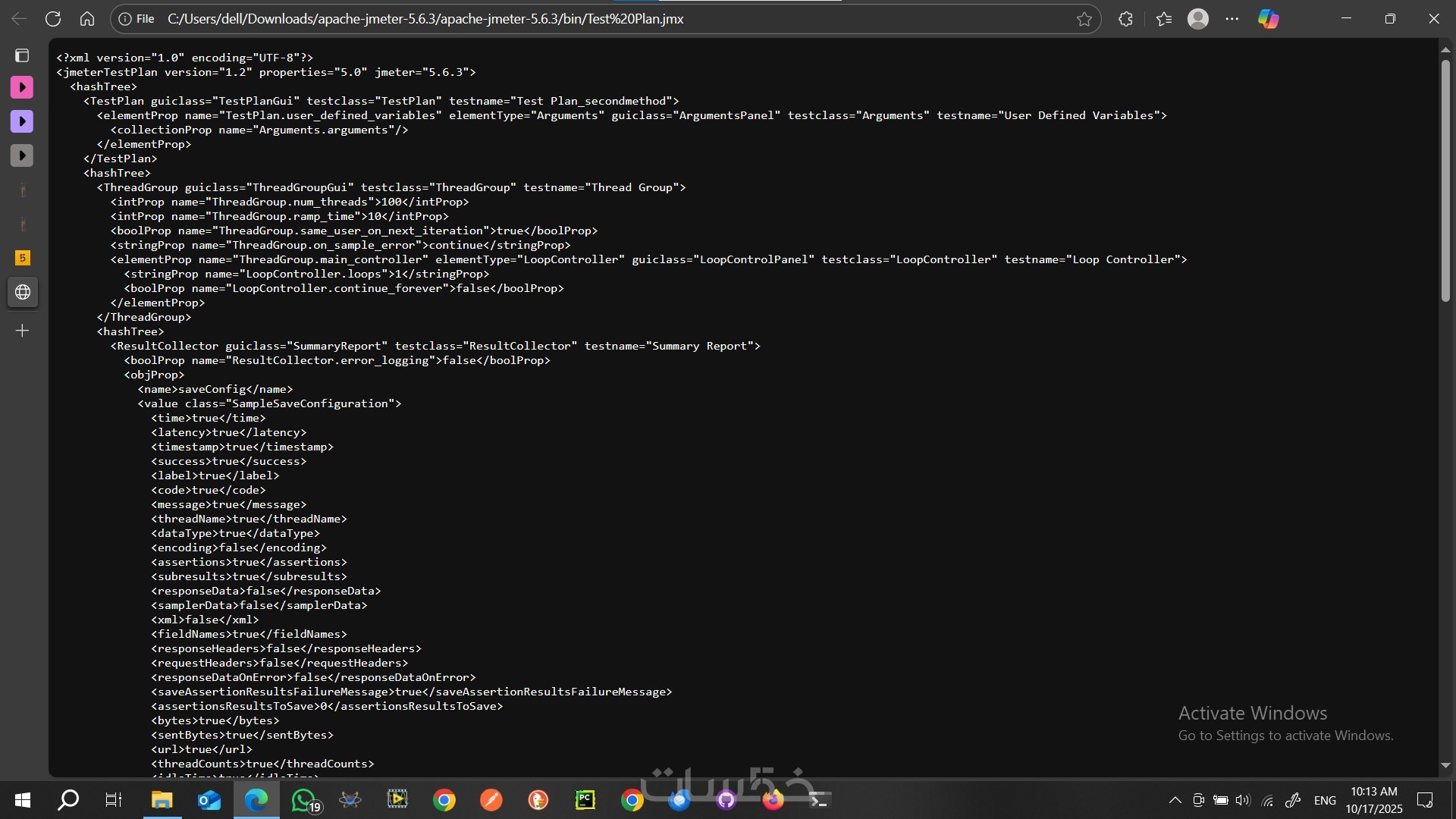Open the tab actions menu icon

tap(22, 55)
